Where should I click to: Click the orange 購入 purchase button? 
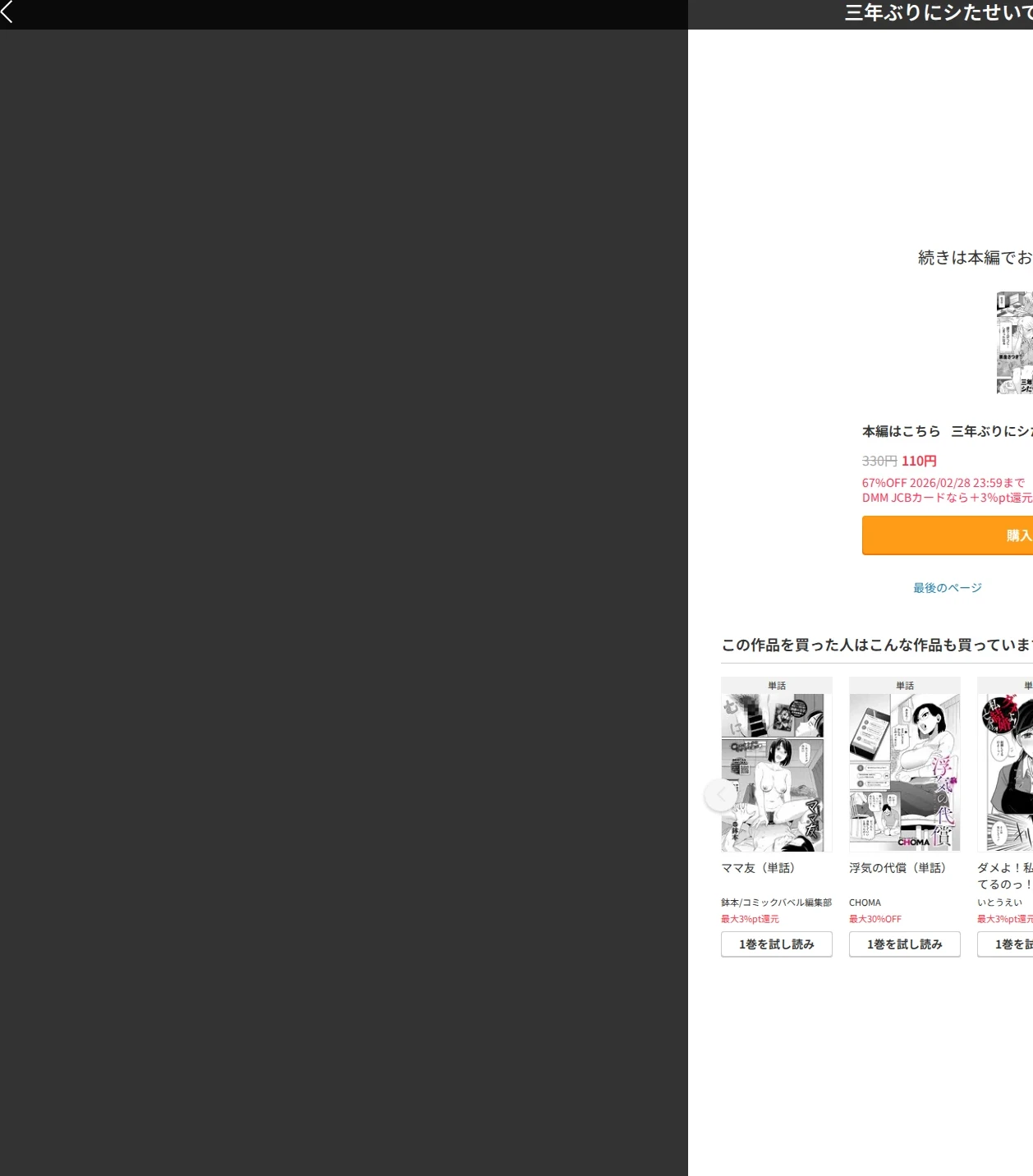[948, 535]
